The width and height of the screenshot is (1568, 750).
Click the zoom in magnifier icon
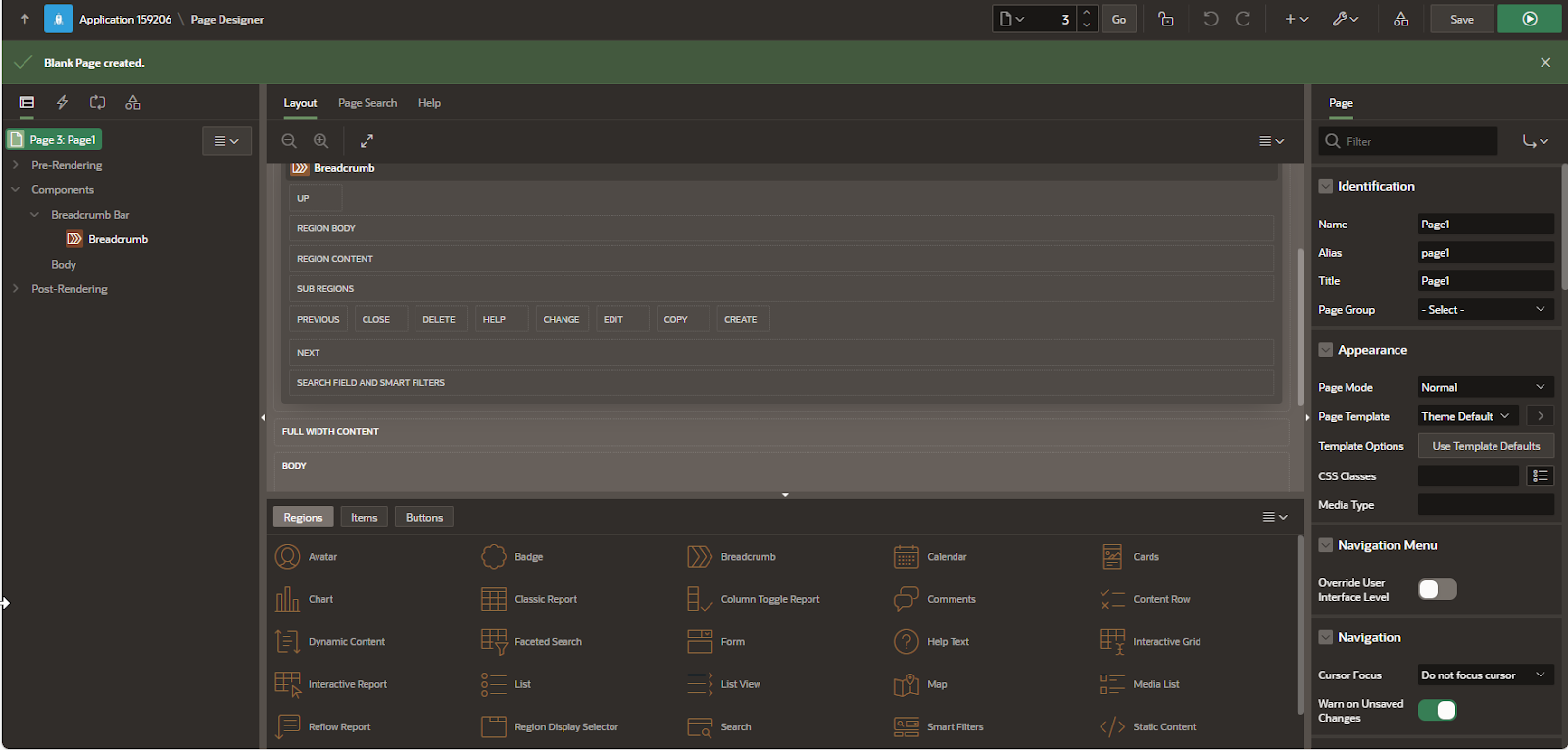coord(320,141)
